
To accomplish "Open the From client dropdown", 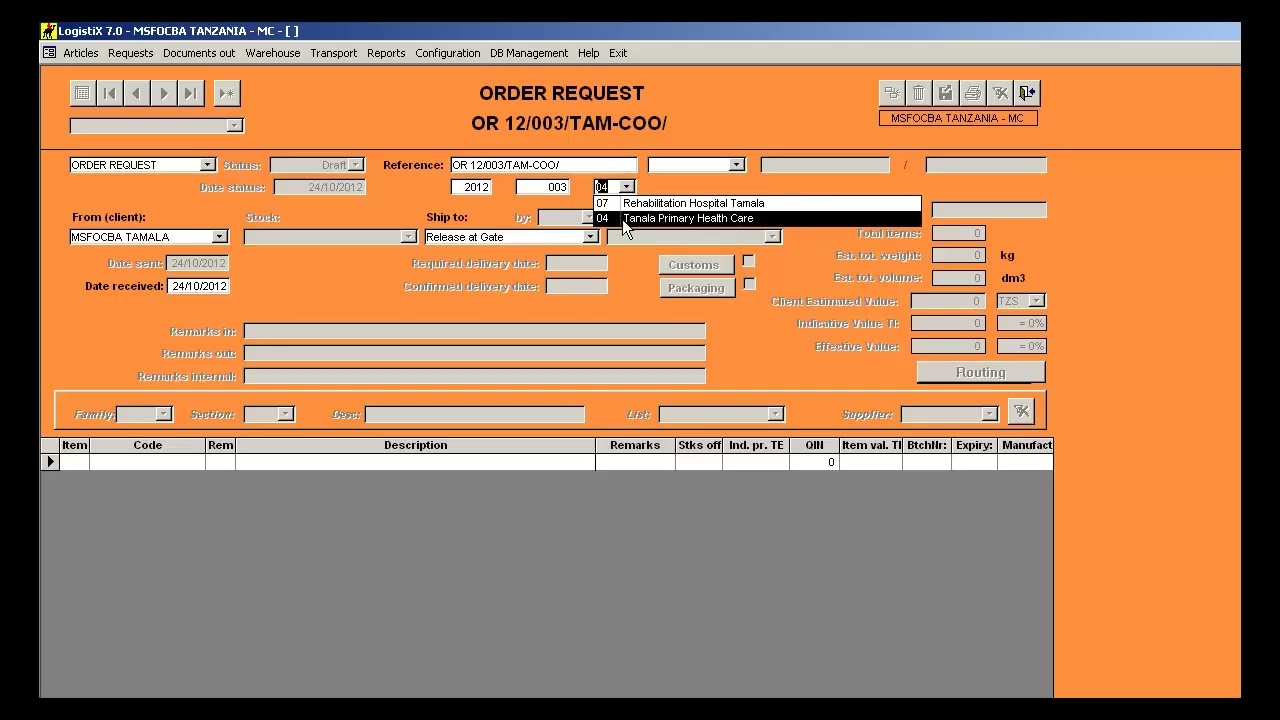I will coord(220,237).
